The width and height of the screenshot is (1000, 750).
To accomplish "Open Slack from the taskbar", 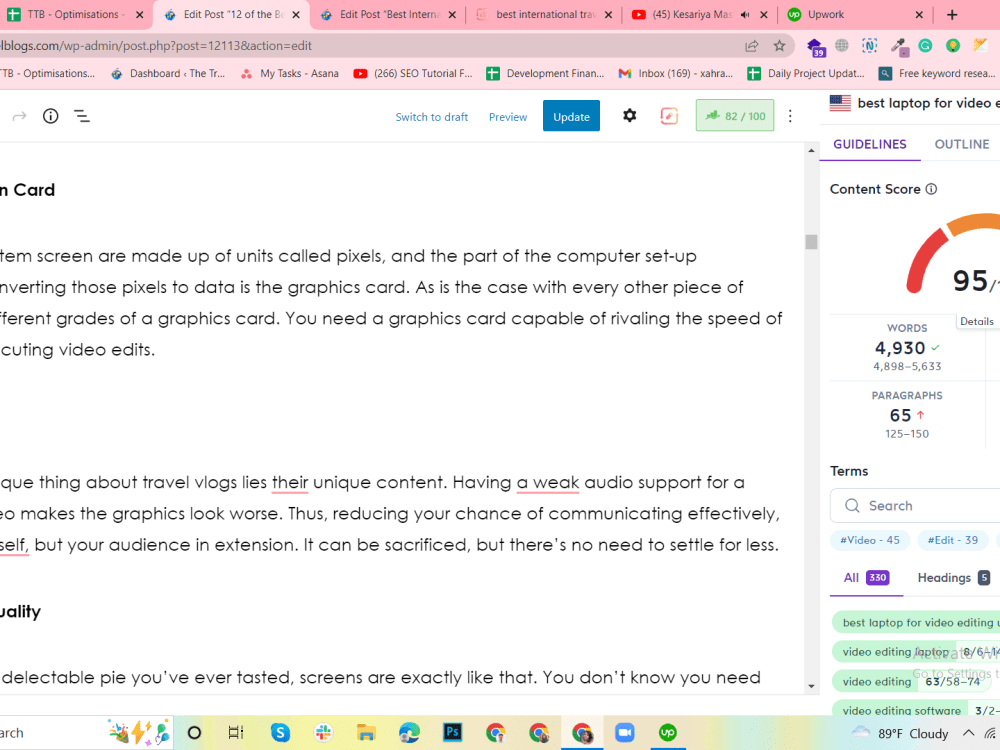I will click(x=323, y=733).
